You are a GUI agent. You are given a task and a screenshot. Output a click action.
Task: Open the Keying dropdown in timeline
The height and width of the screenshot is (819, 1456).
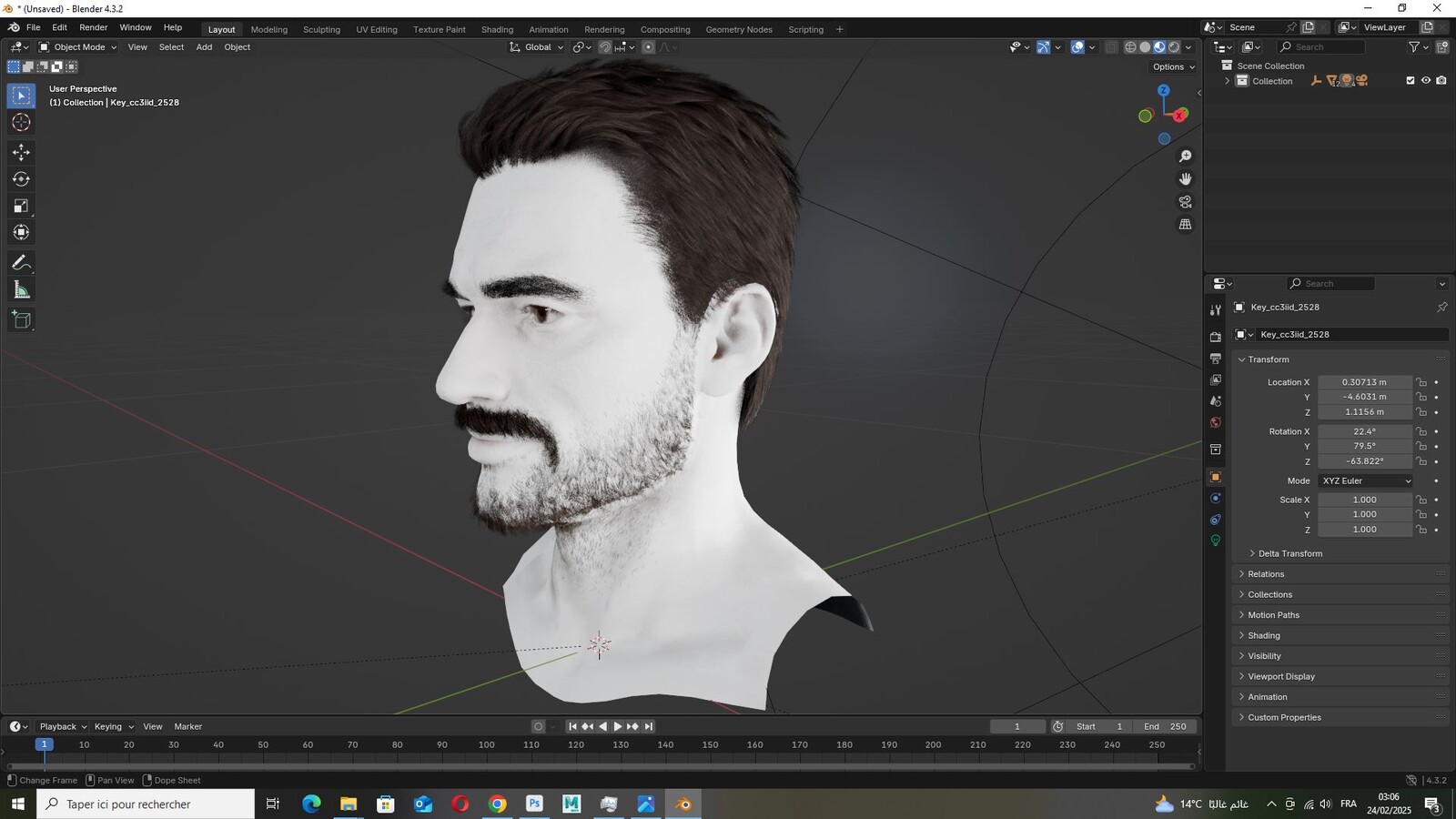pyautogui.click(x=113, y=726)
